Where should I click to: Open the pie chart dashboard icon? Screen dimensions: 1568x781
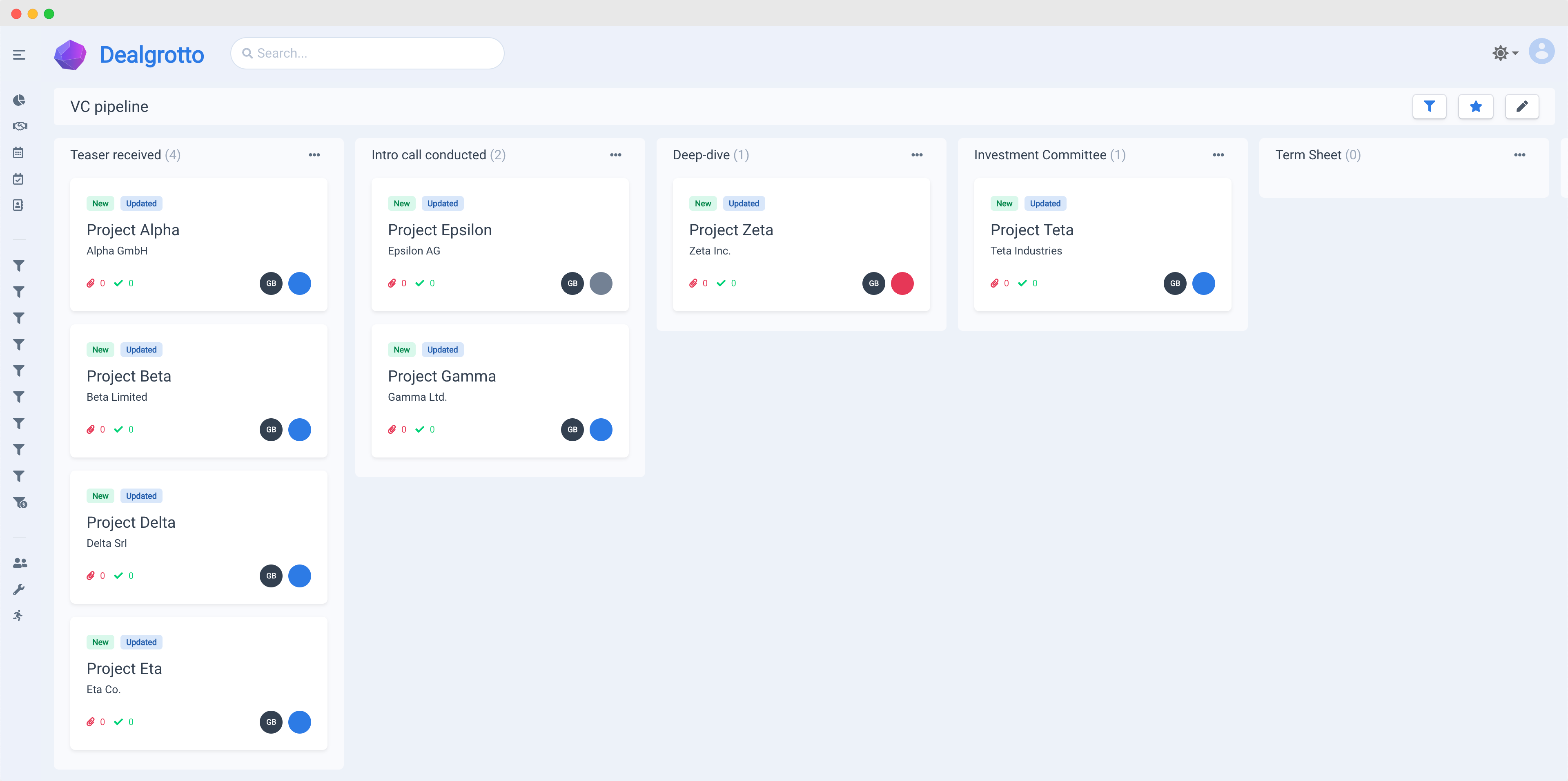tap(19, 100)
